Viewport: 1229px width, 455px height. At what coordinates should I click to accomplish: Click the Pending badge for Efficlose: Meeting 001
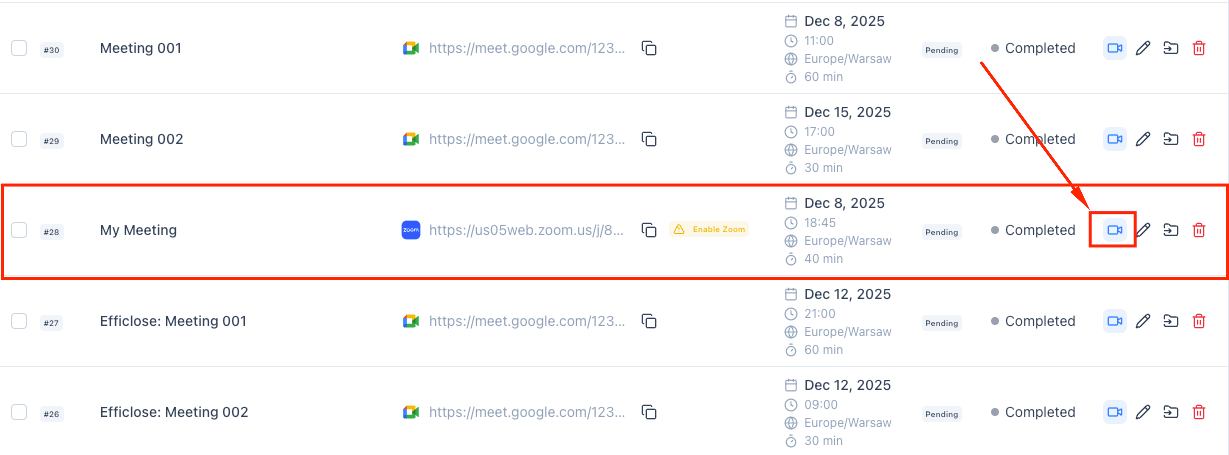[x=941, y=323]
